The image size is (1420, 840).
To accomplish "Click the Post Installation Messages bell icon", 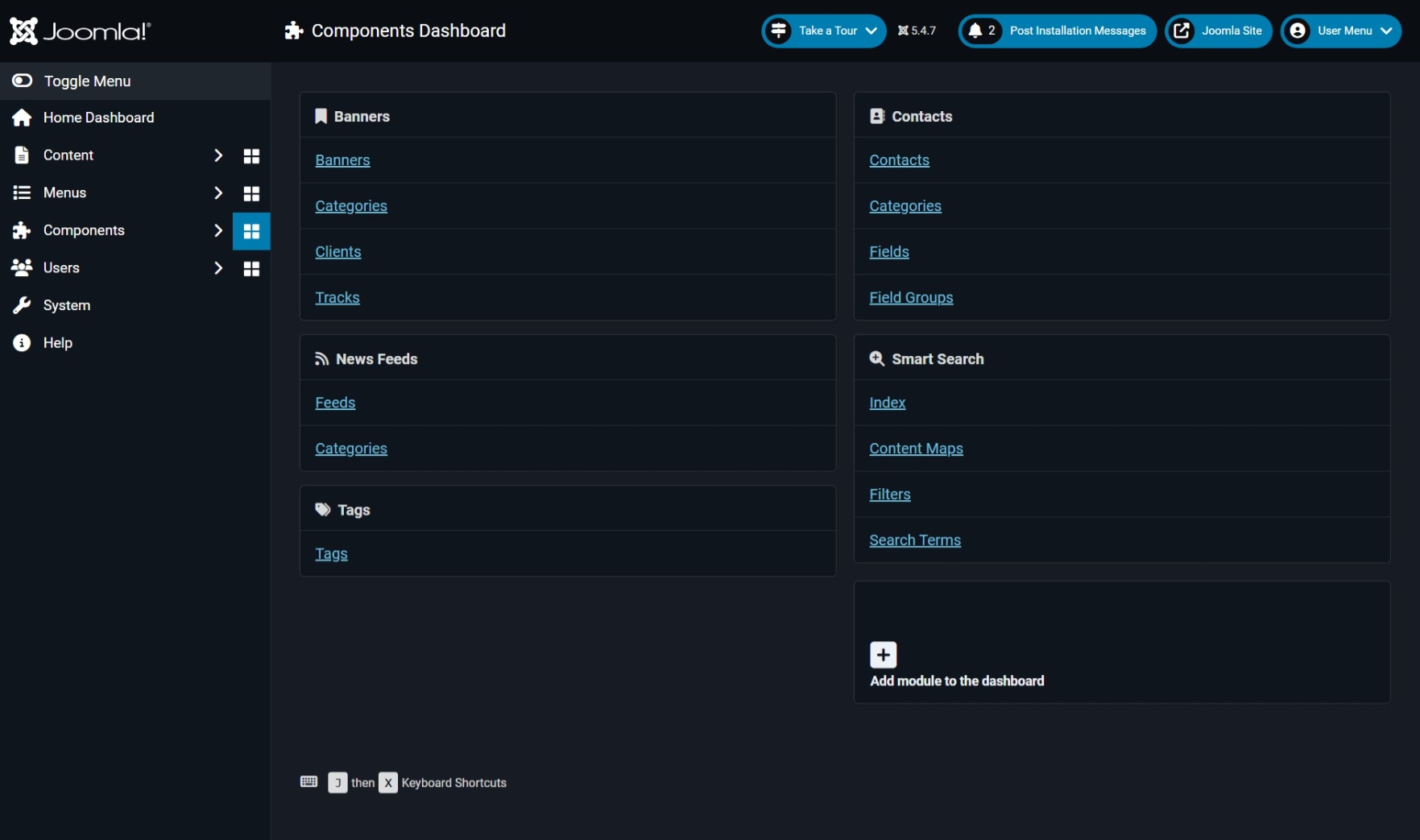I will (x=975, y=31).
